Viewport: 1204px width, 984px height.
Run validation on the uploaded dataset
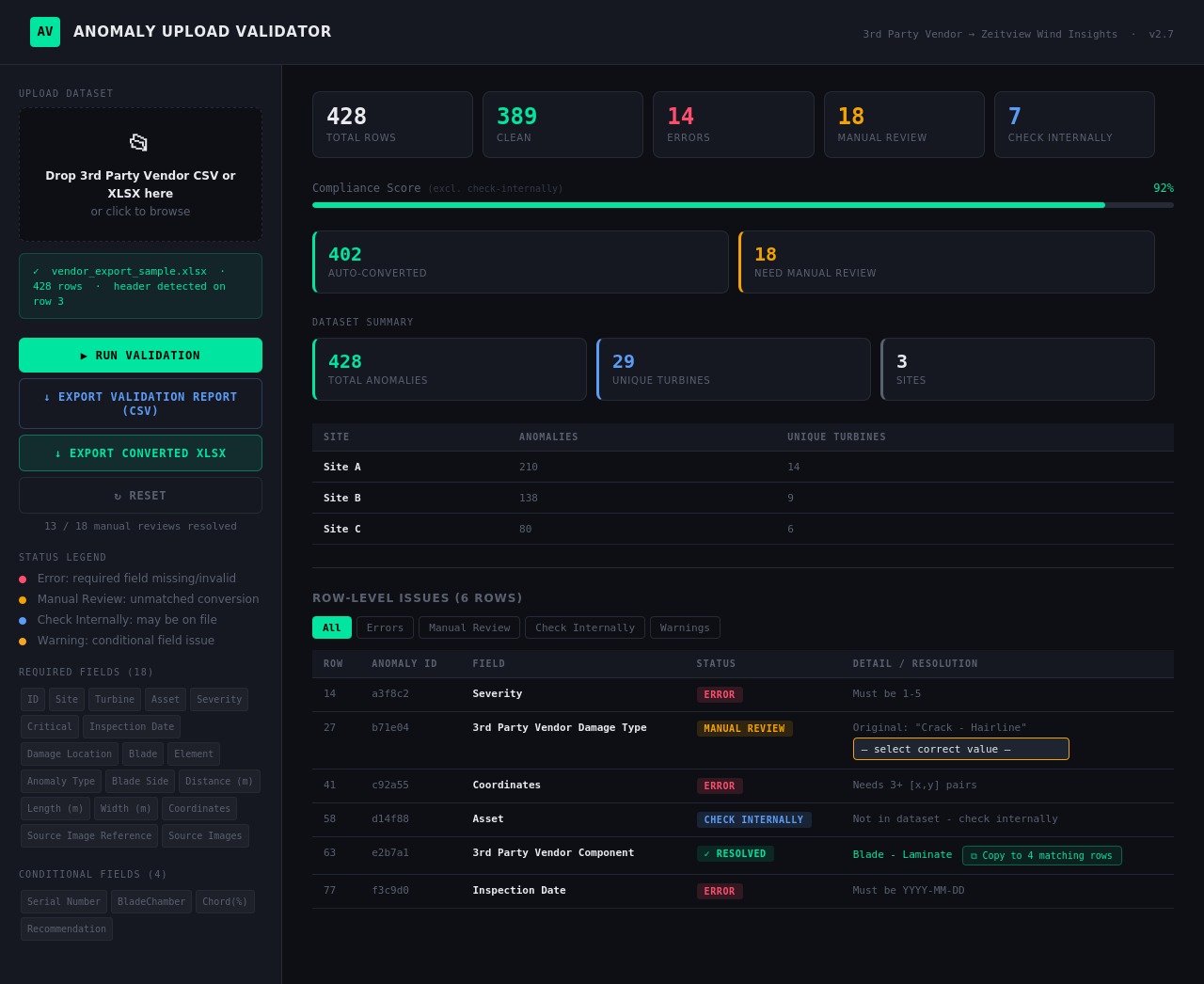pos(140,356)
